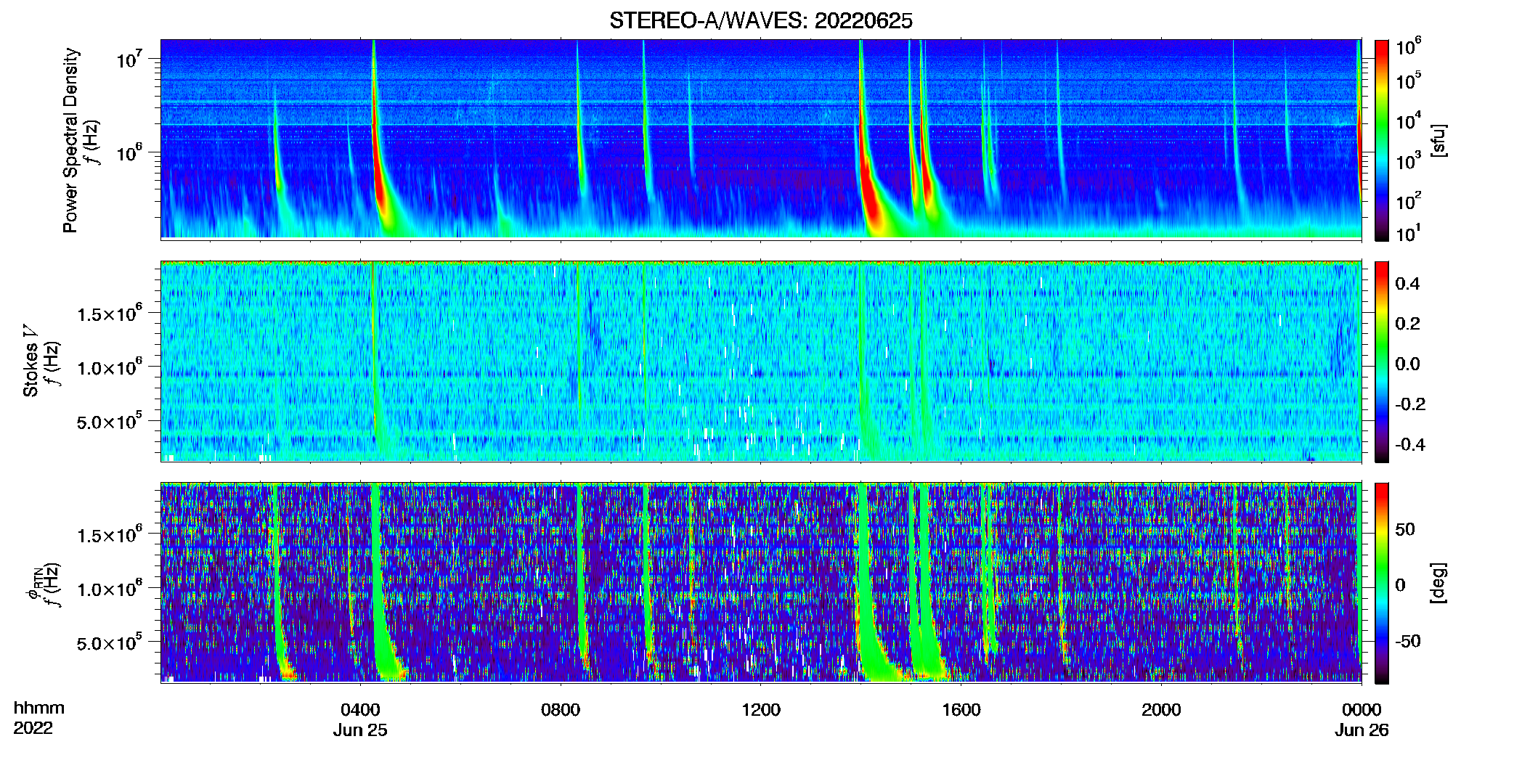The height and width of the screenshot is (784, 1522).
Task: Click 10^4 on the sfu color bar scale
Action: [x=1409, y=121]
